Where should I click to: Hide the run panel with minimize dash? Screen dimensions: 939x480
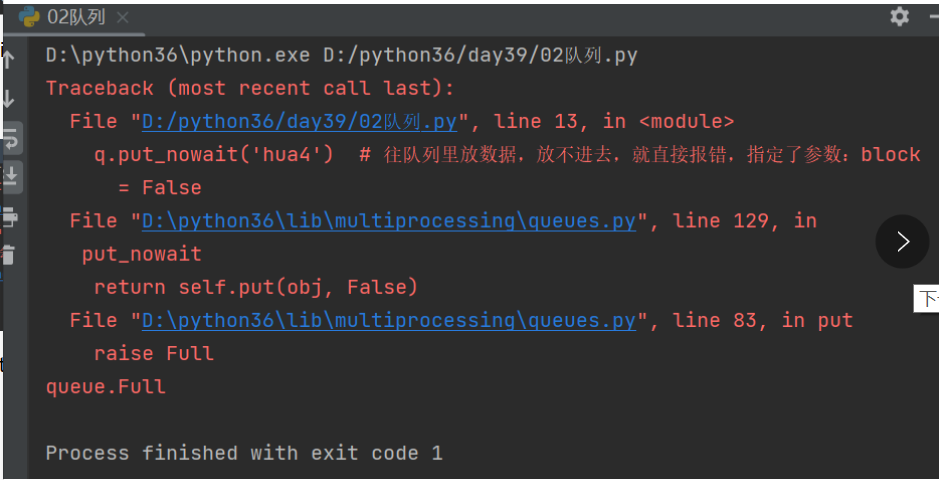pyautogui.click(x=932, y=16)
